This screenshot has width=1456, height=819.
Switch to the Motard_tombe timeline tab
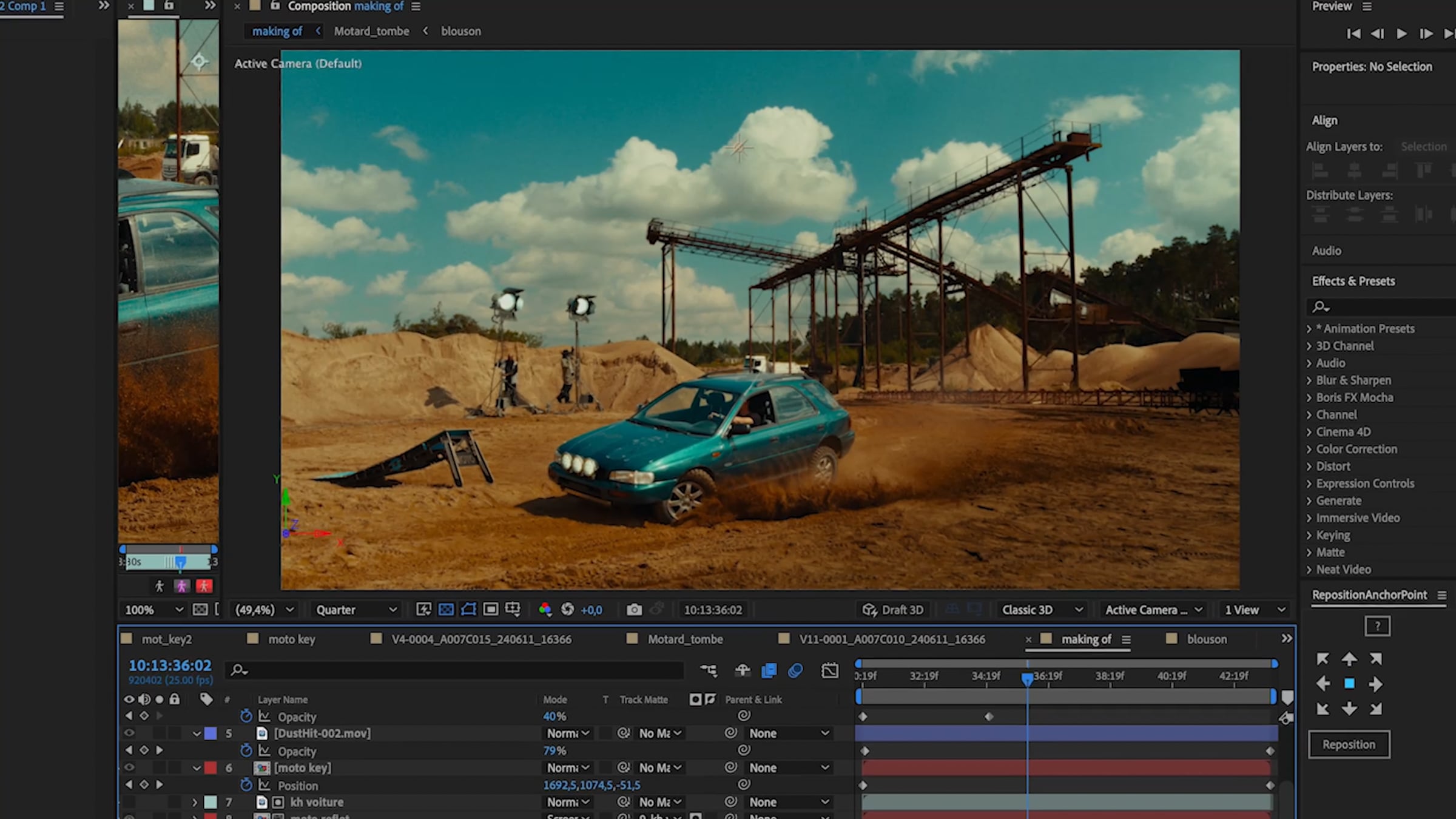coord(685,639)
